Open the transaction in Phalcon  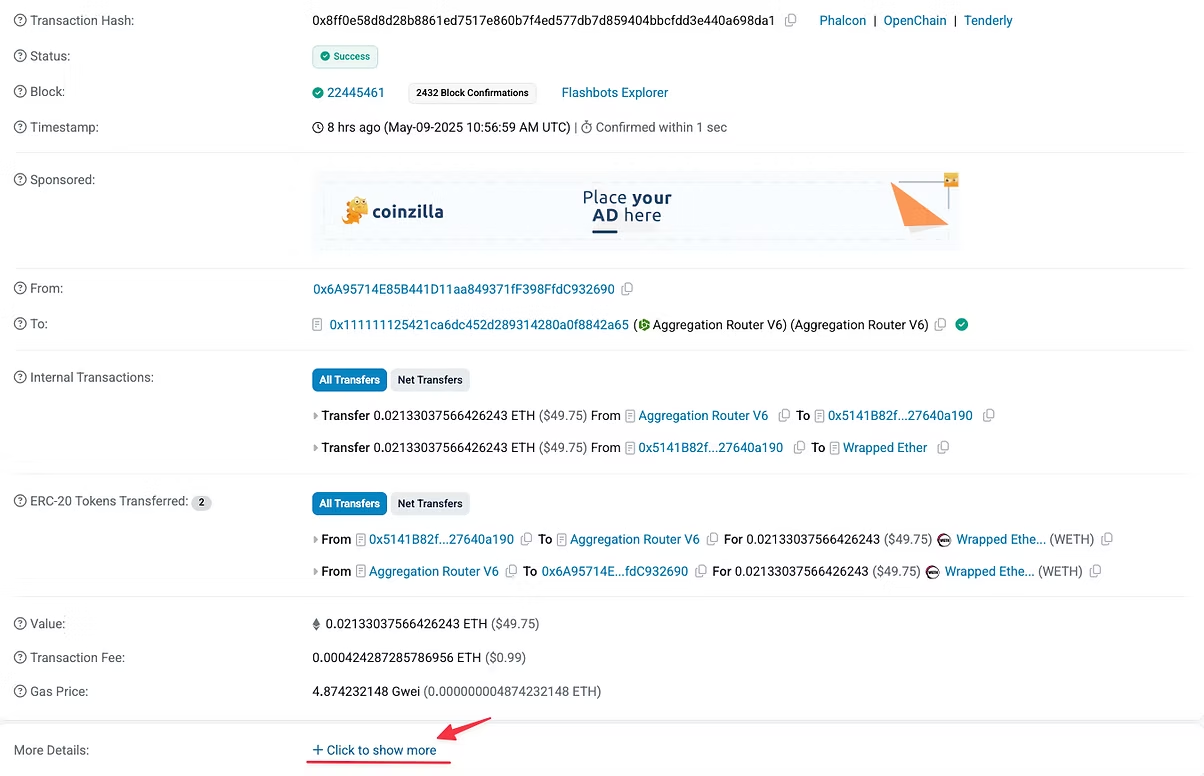(843, 20)
